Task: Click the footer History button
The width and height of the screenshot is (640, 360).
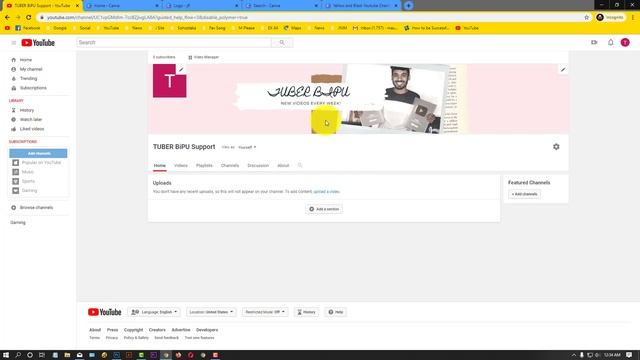Action: (x=307, y=312)
